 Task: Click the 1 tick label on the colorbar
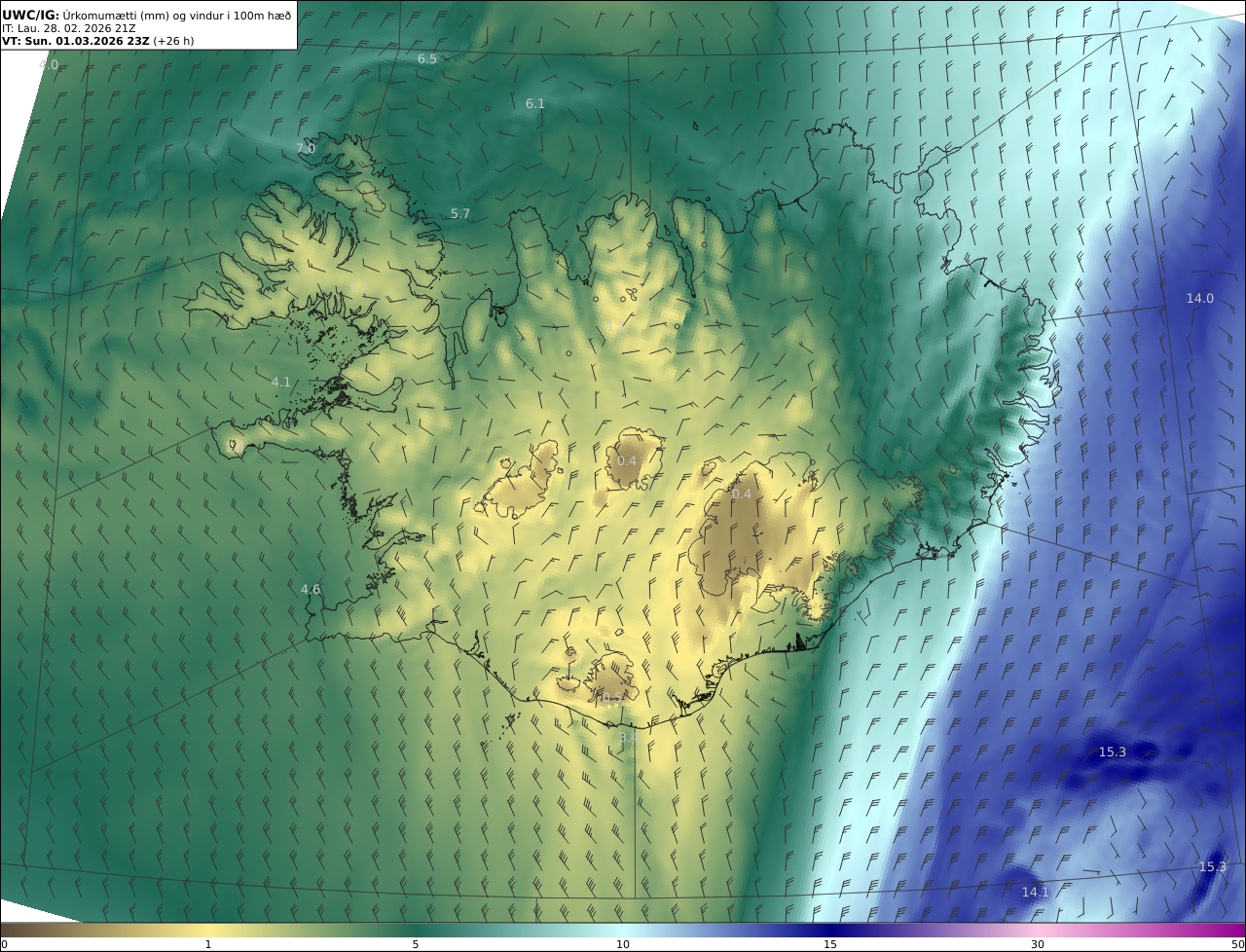coord(208,944)
